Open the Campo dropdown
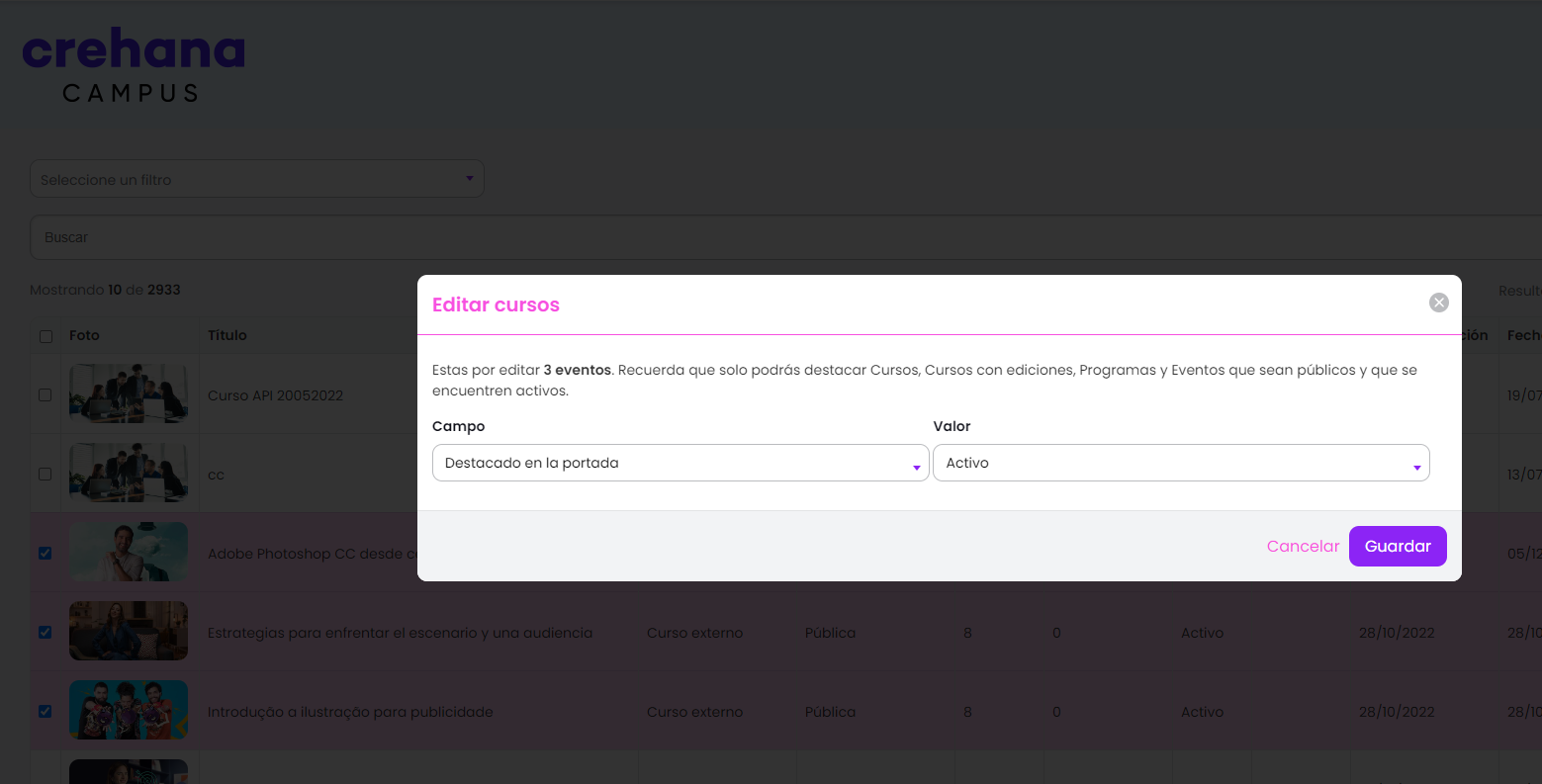The image size is (1542, 784). tap(680, 463)
